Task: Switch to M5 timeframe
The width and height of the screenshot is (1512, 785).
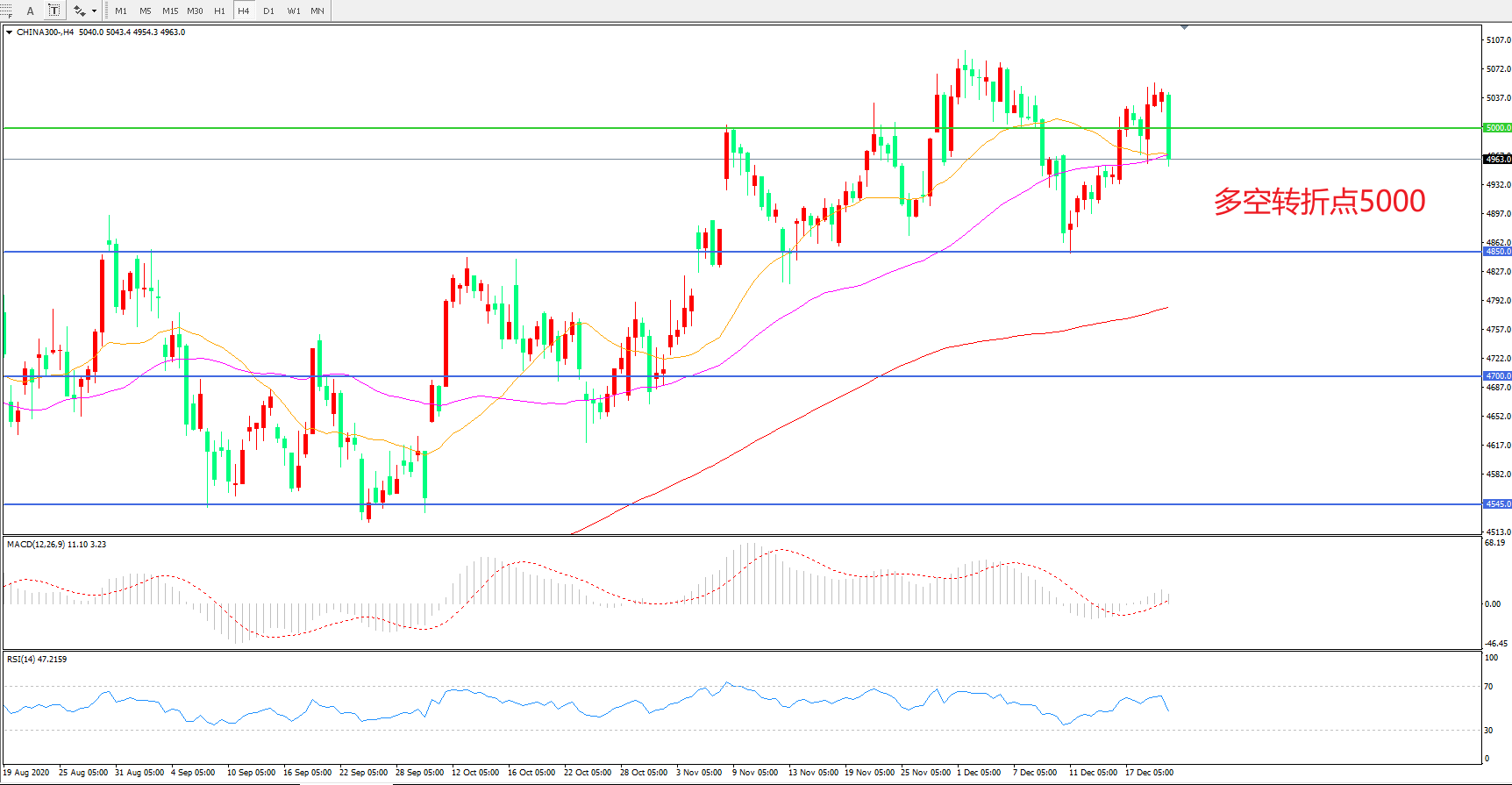Action: click(145, 11)
